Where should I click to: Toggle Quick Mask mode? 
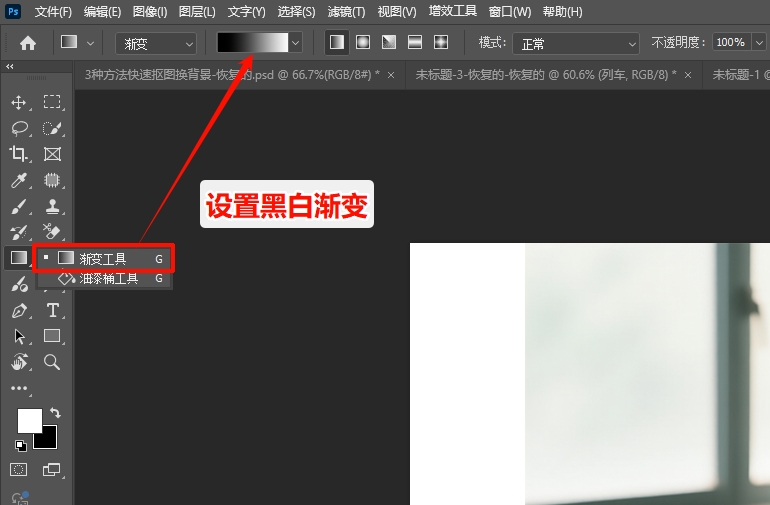coord(19,470)
